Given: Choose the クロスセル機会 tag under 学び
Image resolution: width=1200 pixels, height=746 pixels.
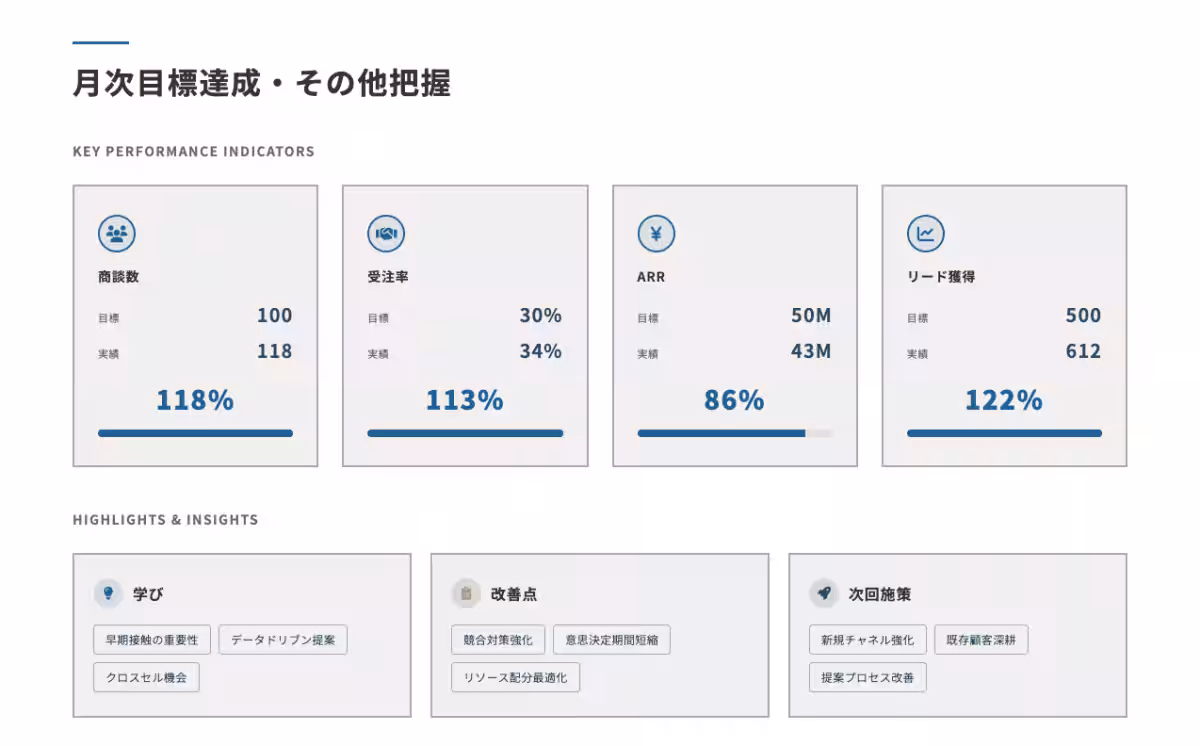Looking at the screenshot, I should (145, 677).
